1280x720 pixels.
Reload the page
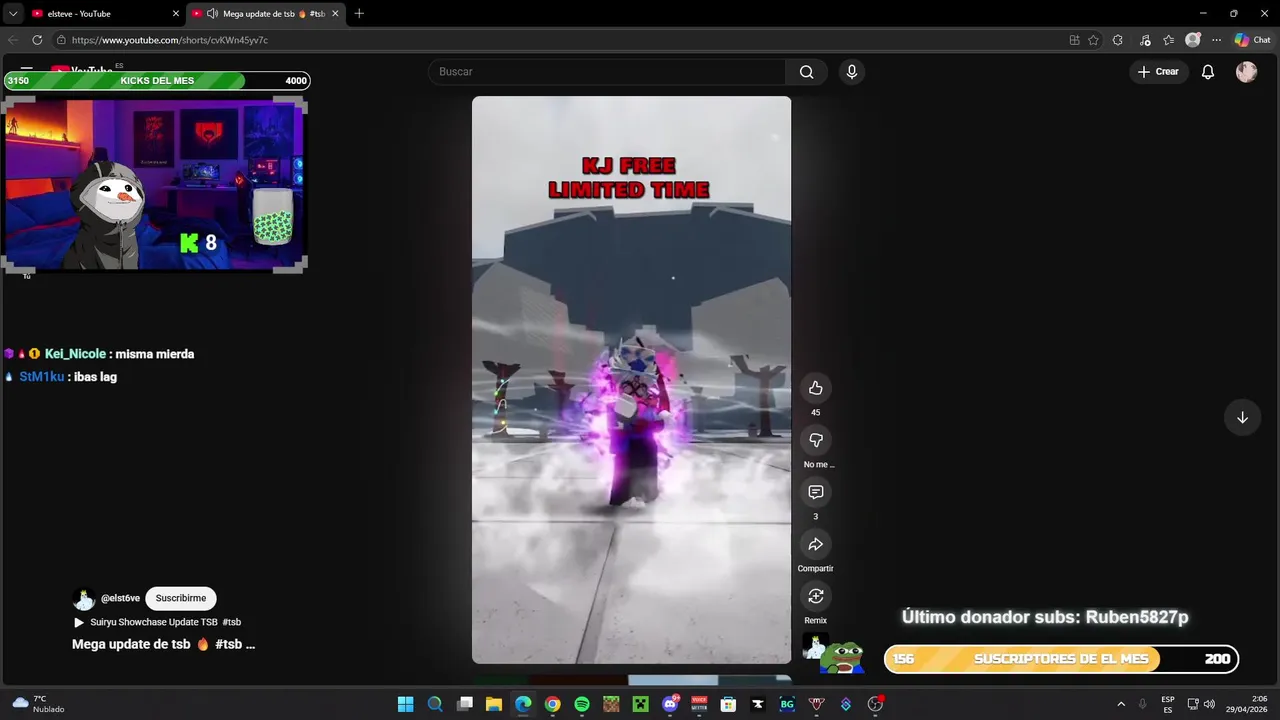[37, 40]
